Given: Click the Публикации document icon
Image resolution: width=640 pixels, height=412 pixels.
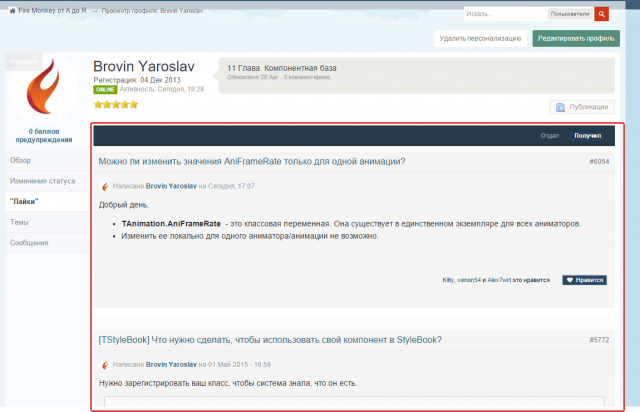Looking at the screenshot, I should (x=560, y=107).
